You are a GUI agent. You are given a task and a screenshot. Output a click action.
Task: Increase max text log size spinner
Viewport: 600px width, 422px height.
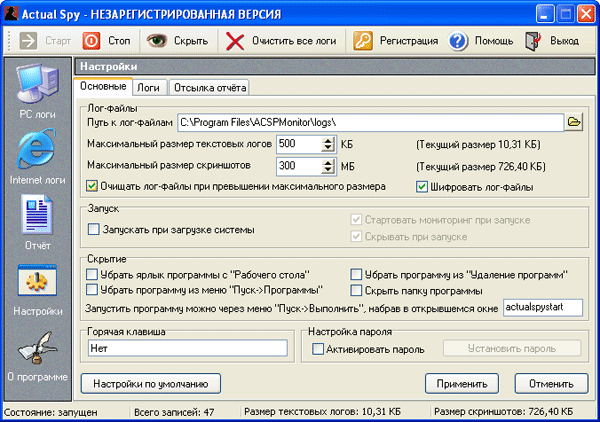[328, 139]
